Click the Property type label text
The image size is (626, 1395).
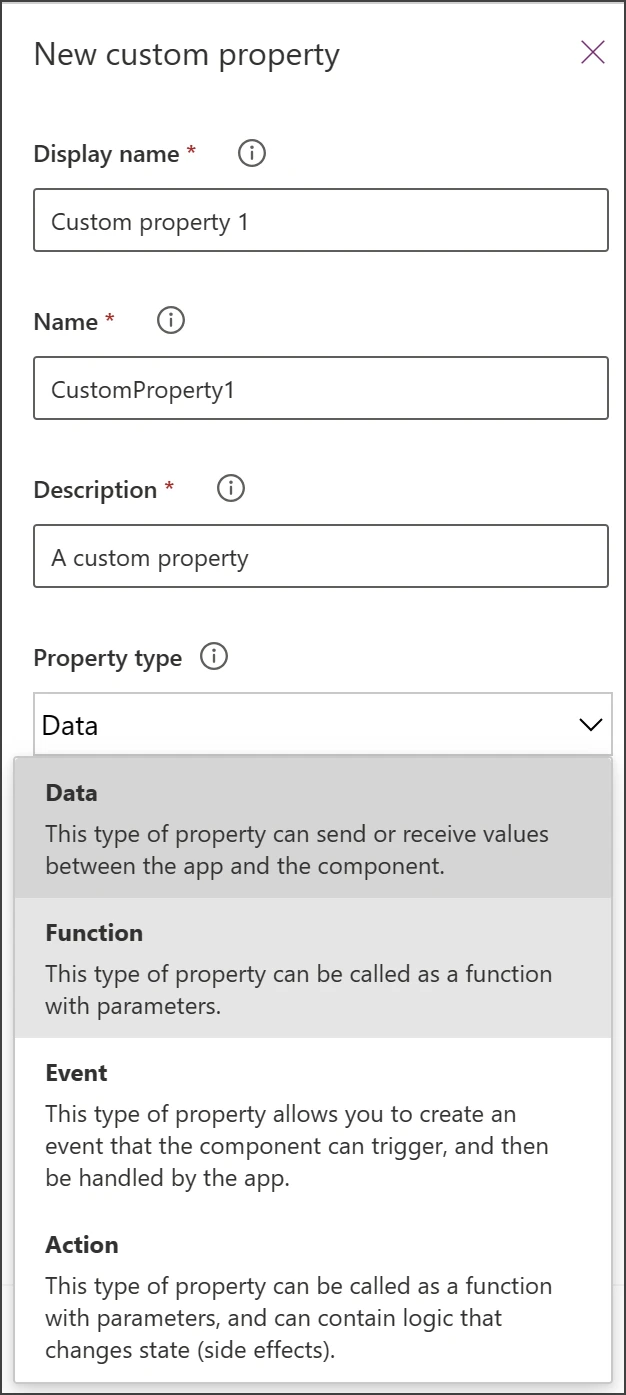pos(108,658)
